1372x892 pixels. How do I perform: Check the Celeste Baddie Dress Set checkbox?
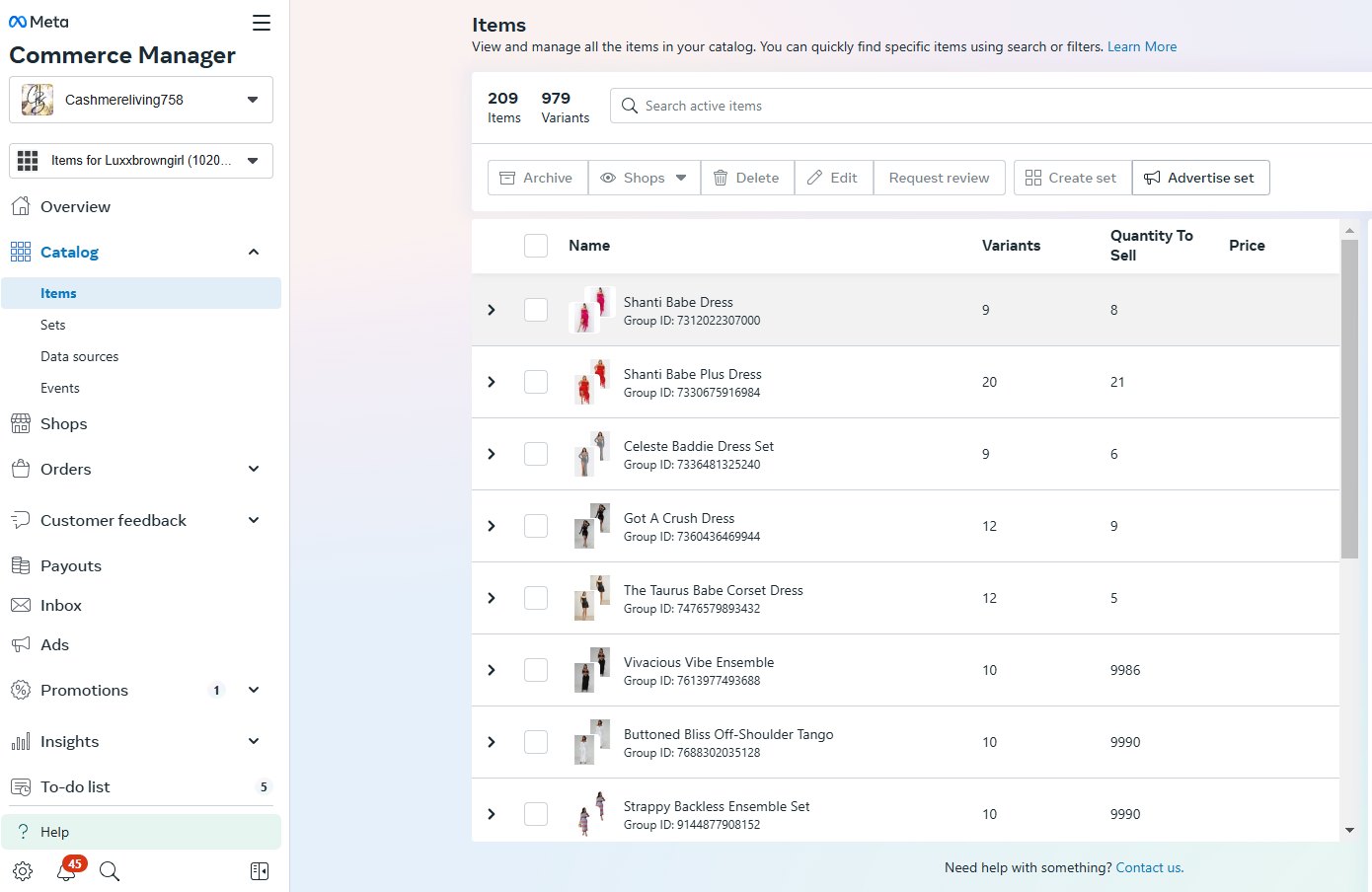536,454
